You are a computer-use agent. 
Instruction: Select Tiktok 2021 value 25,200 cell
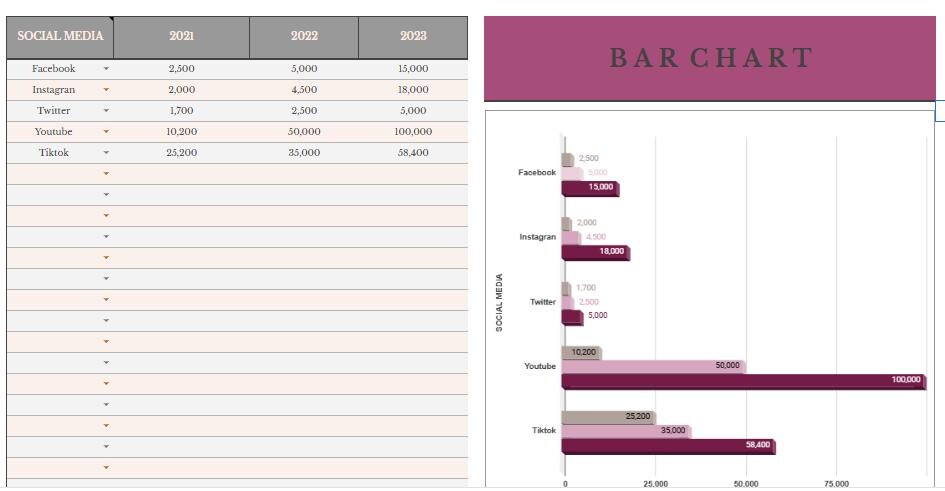[181, 153]
